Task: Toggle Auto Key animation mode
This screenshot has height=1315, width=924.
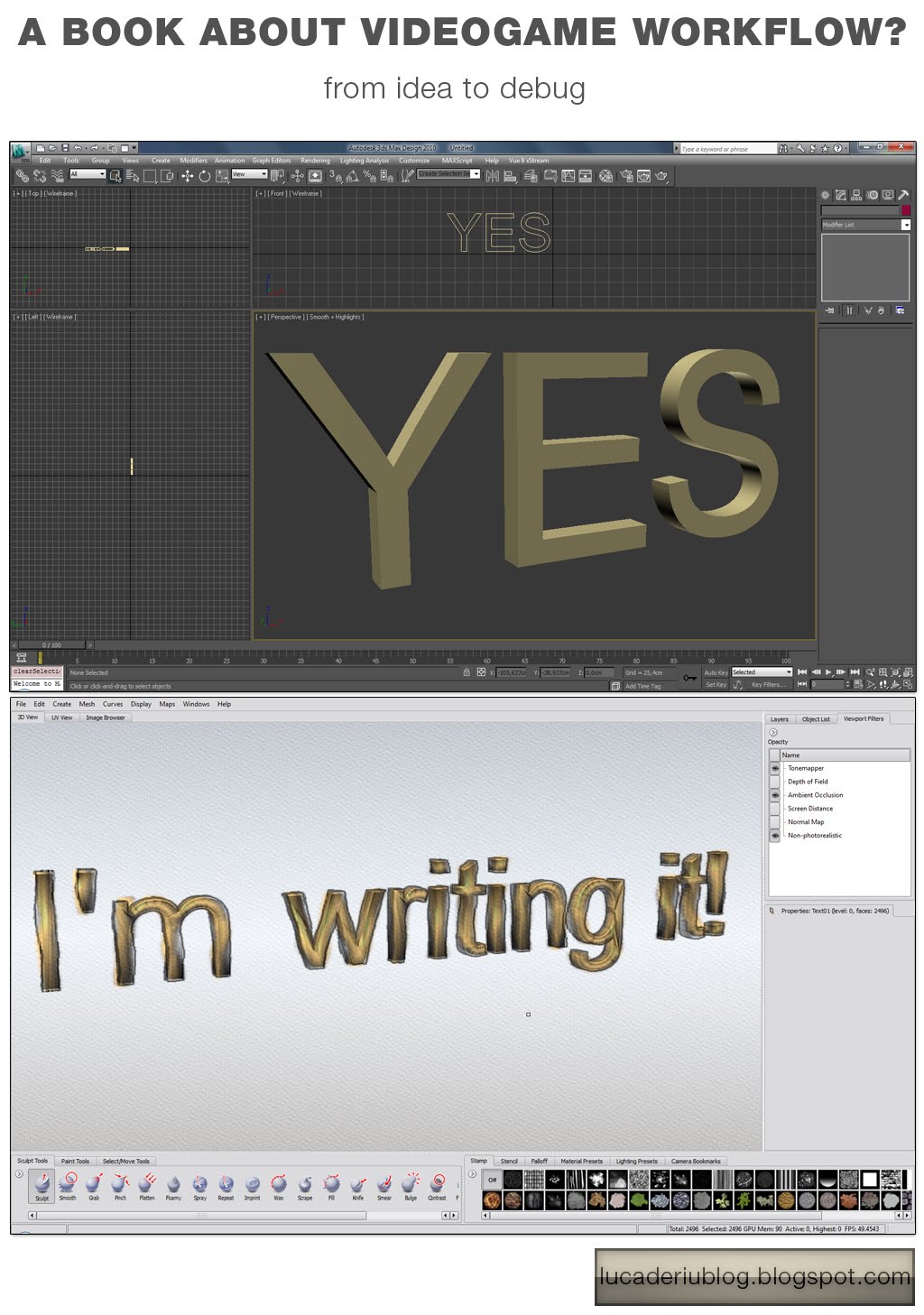Action: 716,672
